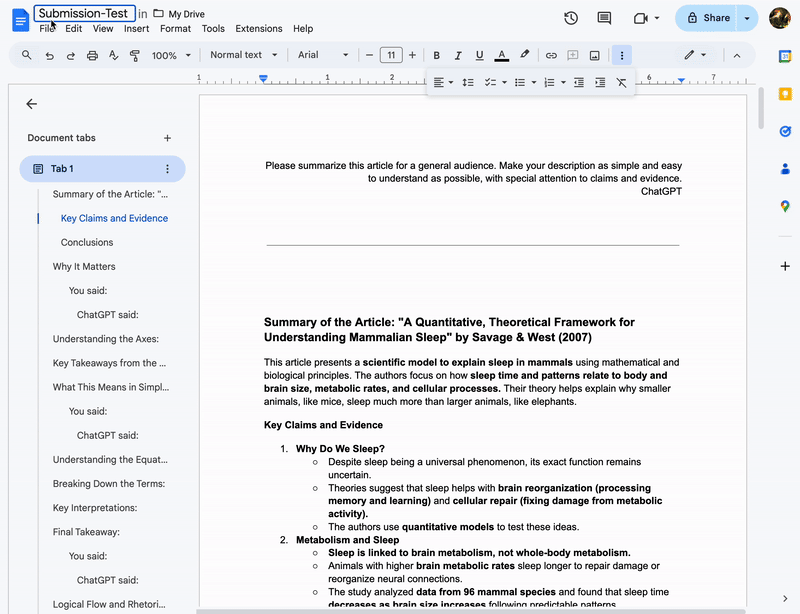Open version history clock icon

[571, 18]
